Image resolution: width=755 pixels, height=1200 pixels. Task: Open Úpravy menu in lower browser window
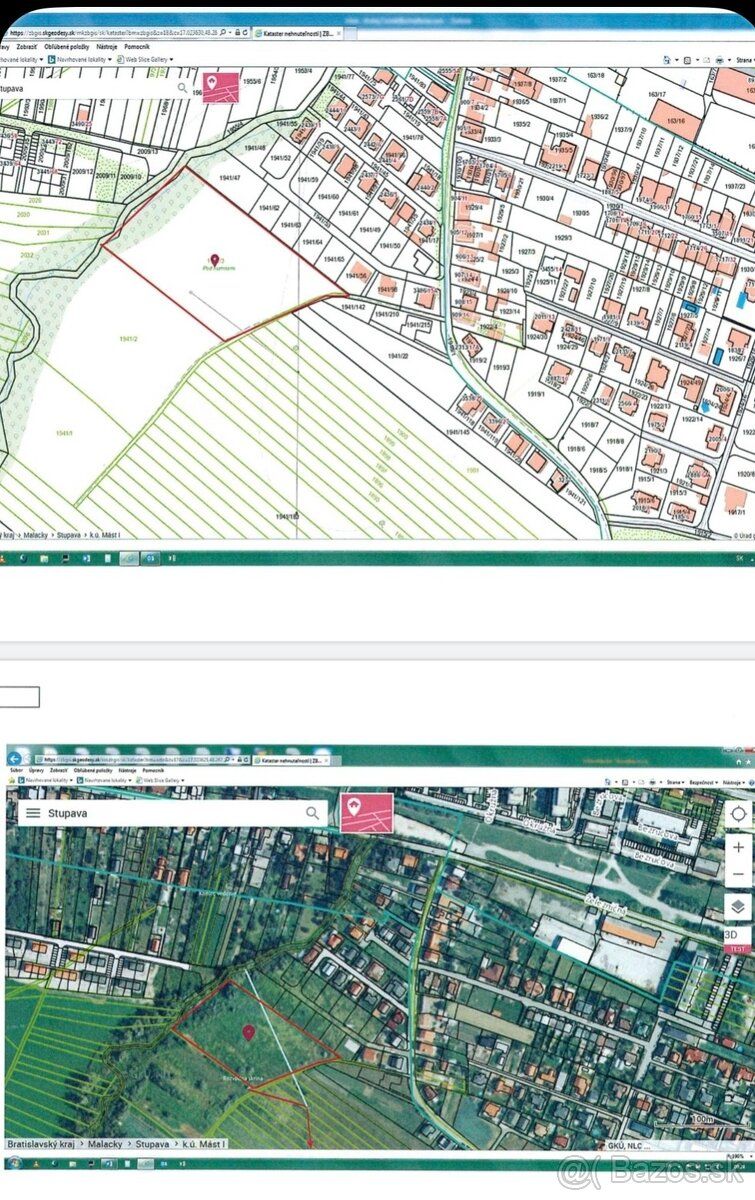[x=35, y=771]
